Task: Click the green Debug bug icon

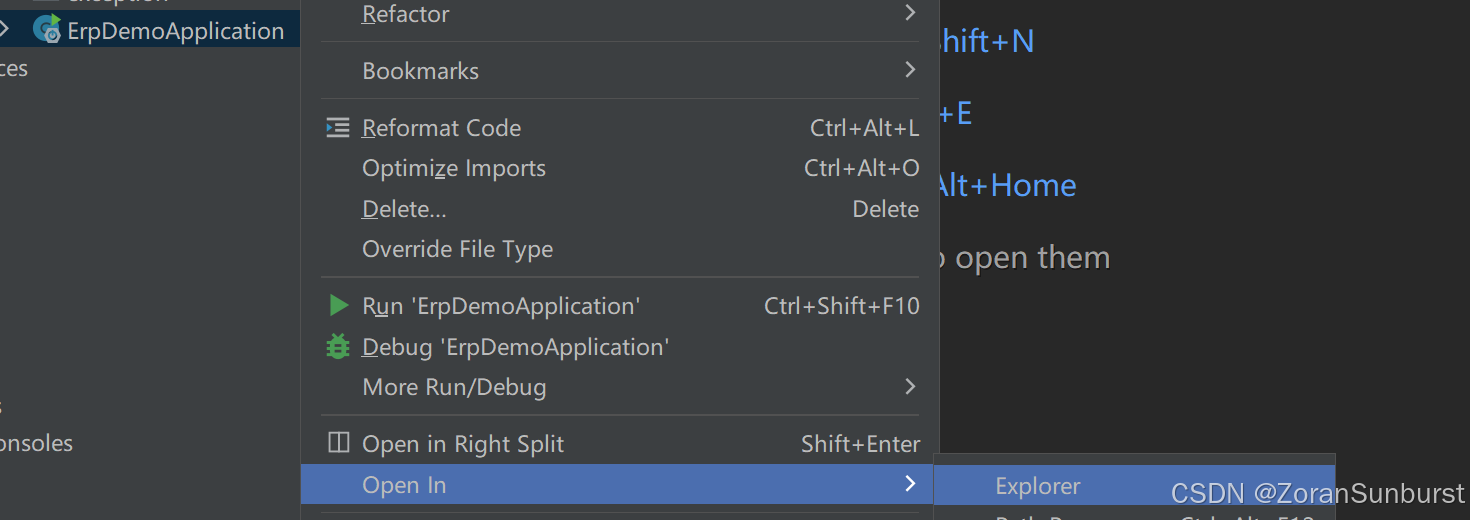Action: pyautogui.click(x=339, y=347)
